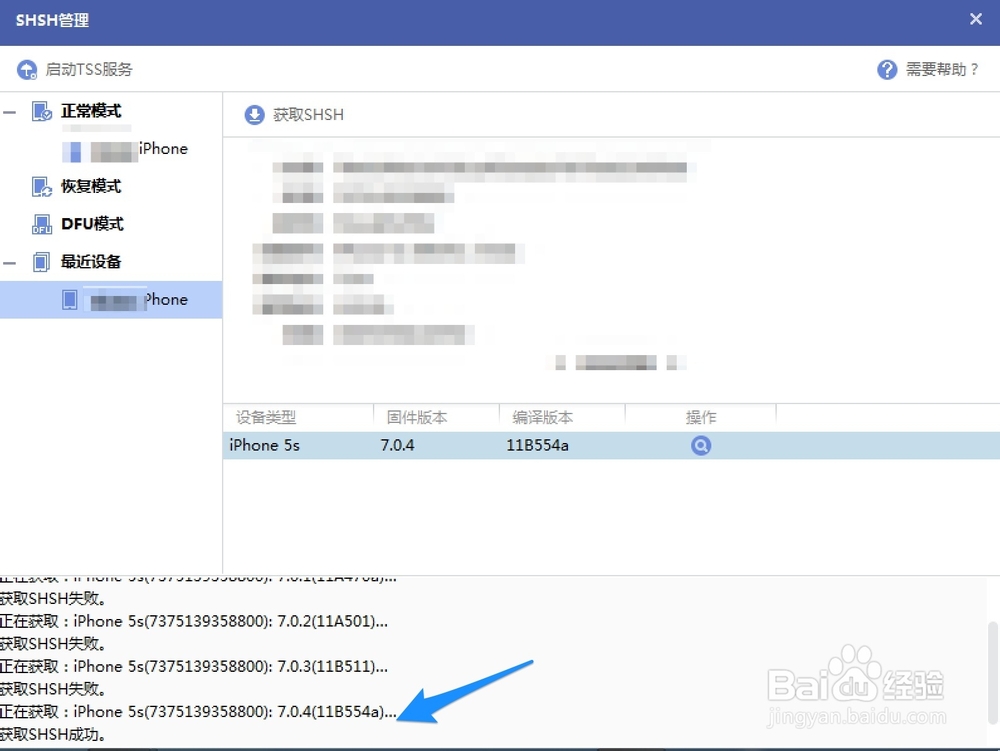Collapse the 正常模式 tree node
This screenshot has height=751, width=1000.
10,112
